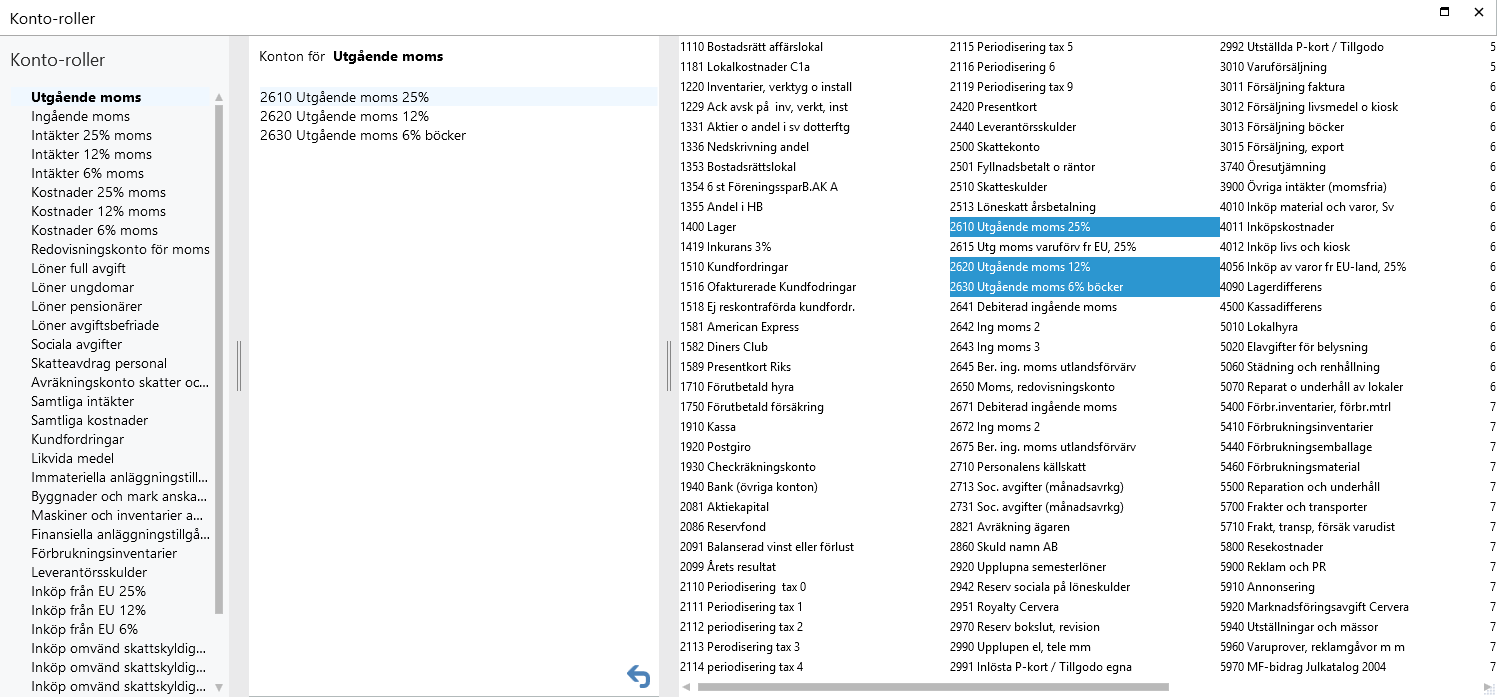The image size is (1497, 697).
Task: Choose the Intäkter 25% moms role
Action: [x=91, y=135]
